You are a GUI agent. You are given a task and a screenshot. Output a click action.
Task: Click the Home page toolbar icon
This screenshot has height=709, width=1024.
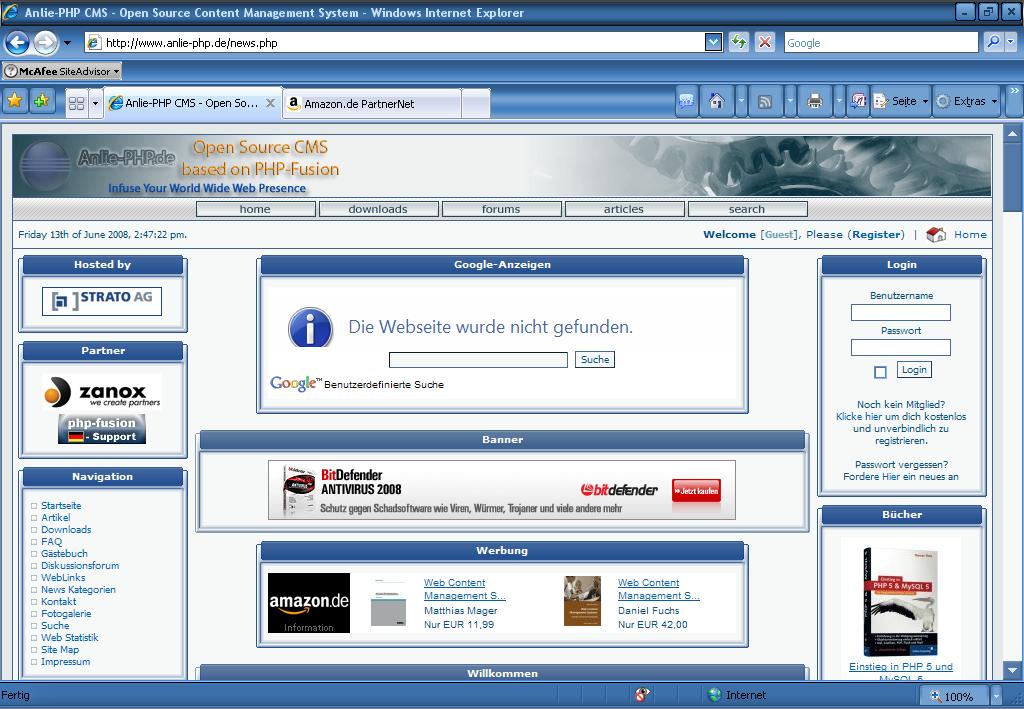click(716, 101)
